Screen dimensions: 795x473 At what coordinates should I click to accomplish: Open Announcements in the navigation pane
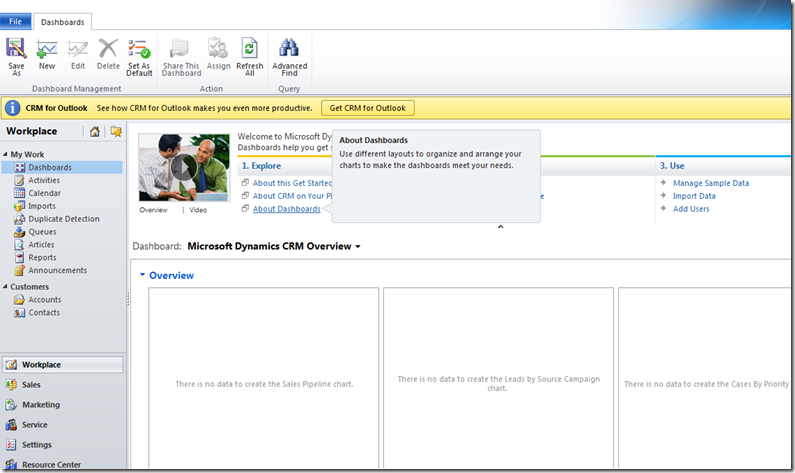(57, 270)
